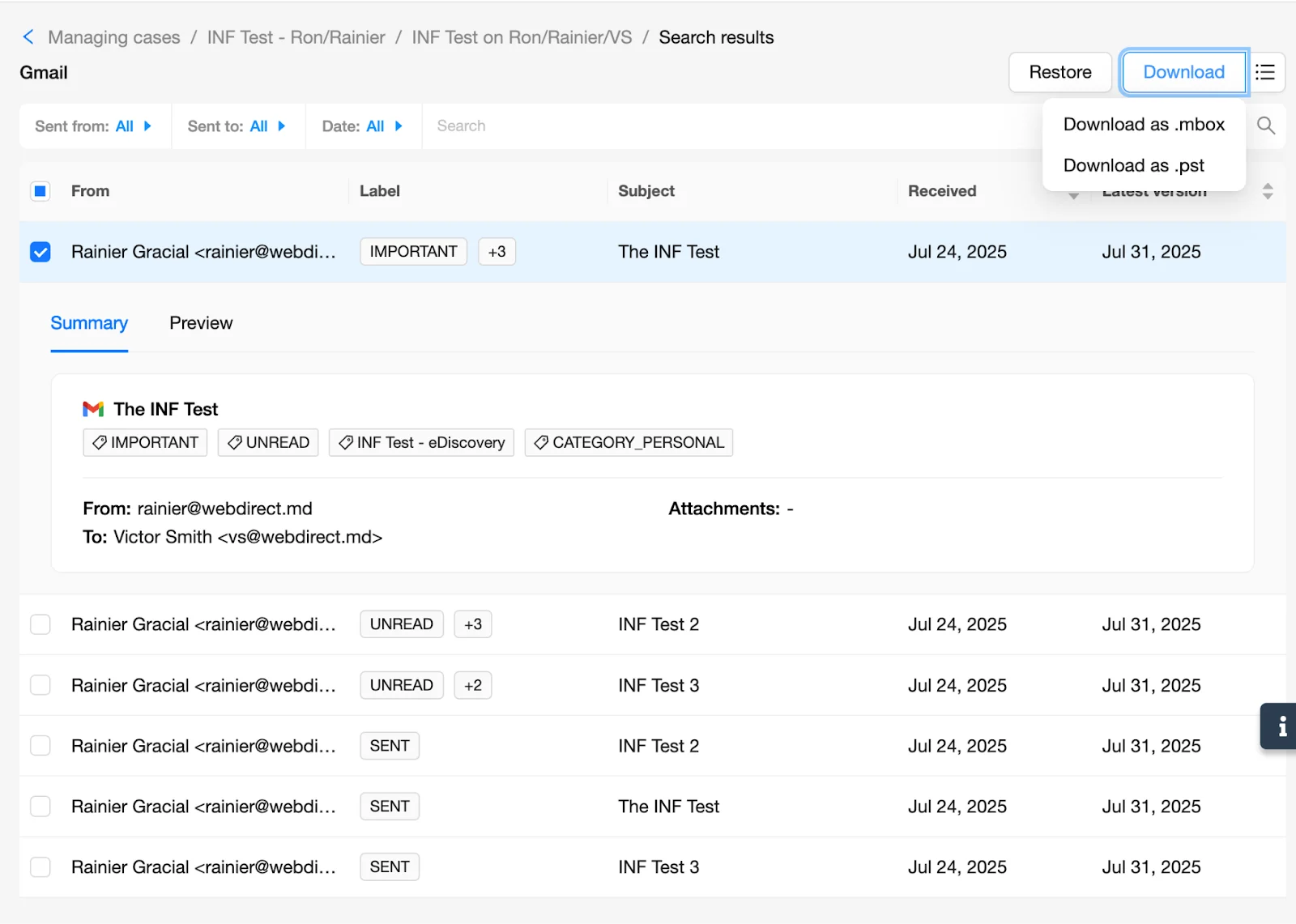Check the select-all checkbox in the header

coord(40,190)
